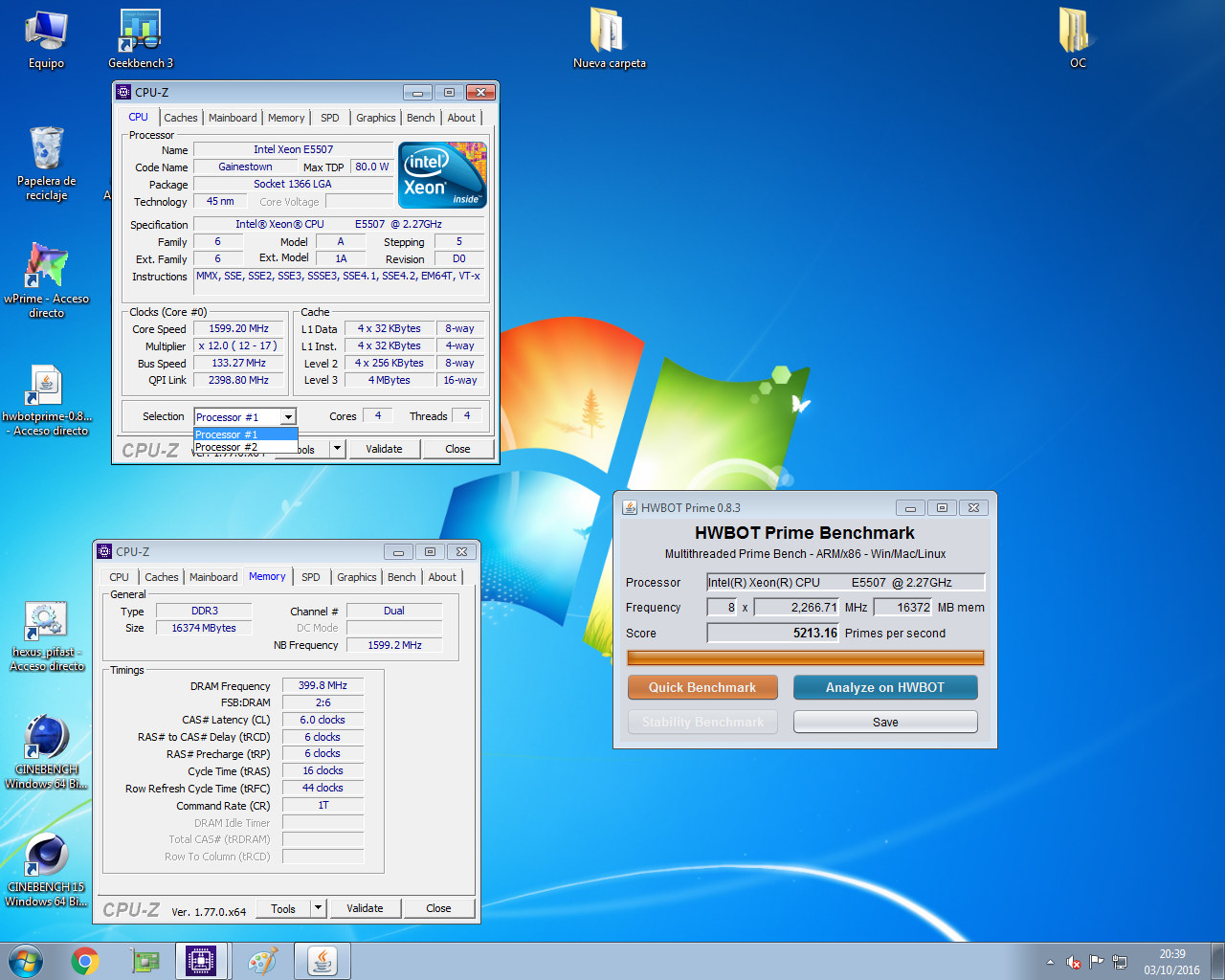Screen dimensions: 1225x980
Task: Click the orange benchmark progress bar
Action: (805, 657)
